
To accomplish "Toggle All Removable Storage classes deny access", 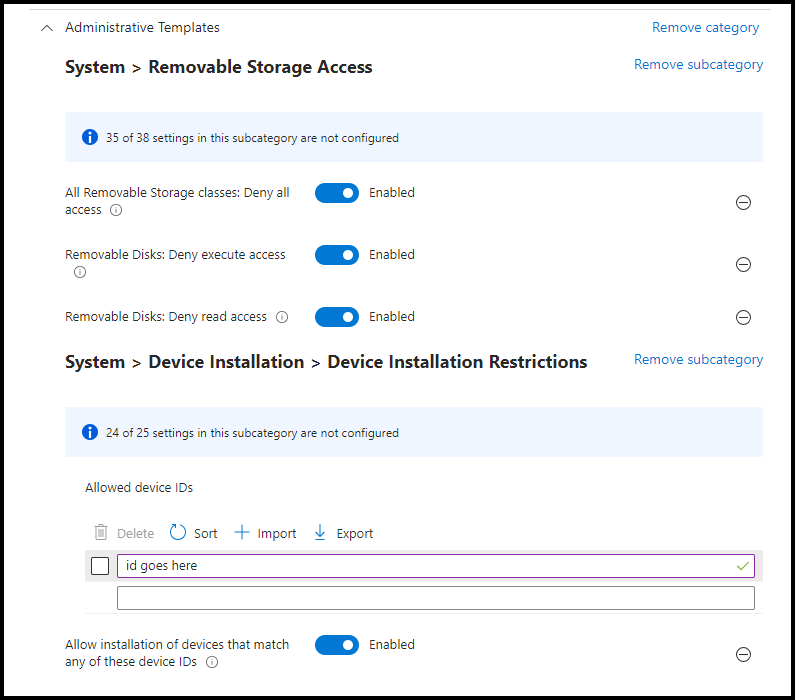I will click(x=337, y=193).
